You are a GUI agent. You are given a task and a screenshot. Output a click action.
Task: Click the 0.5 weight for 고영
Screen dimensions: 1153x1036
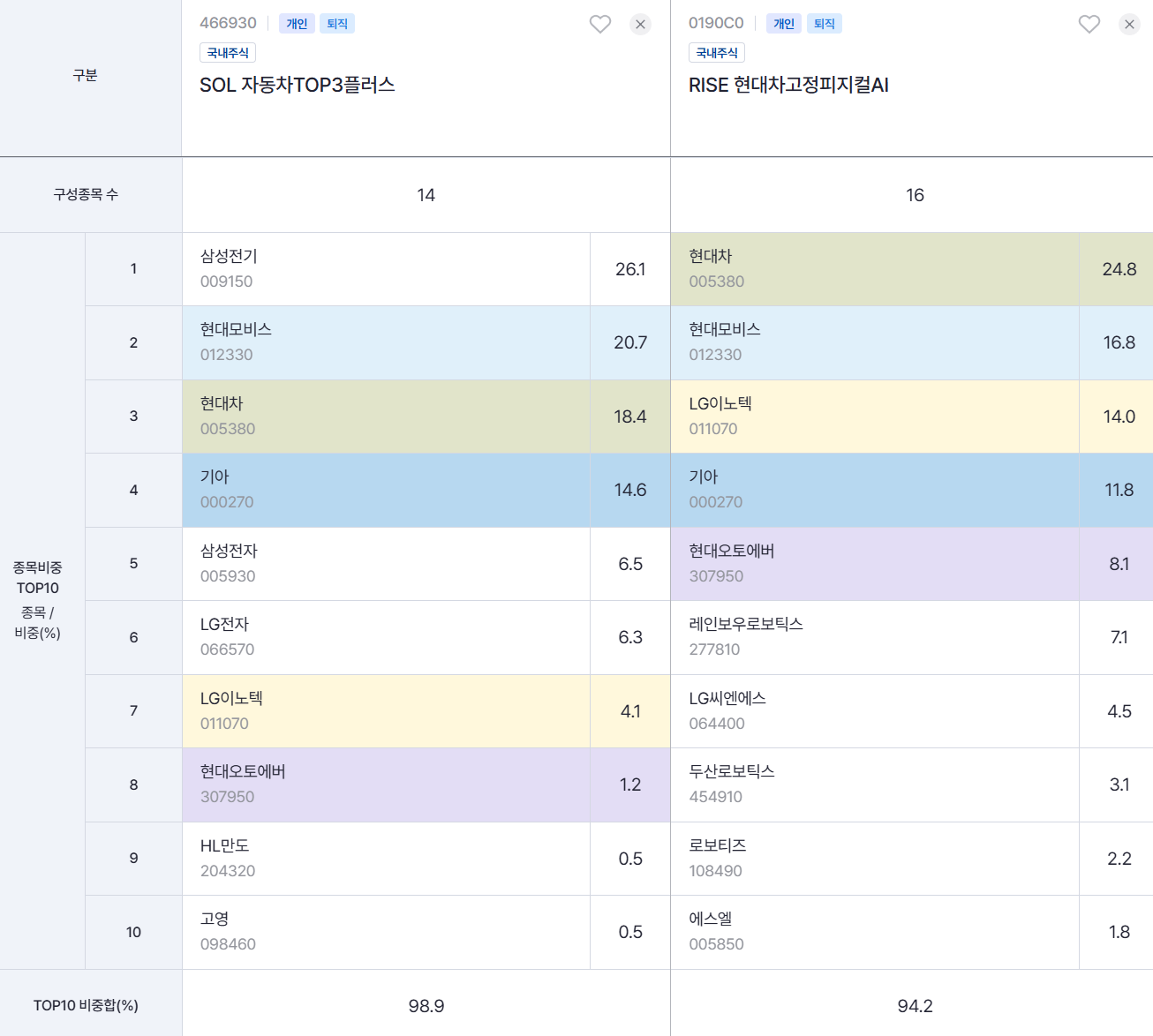pos(630,932)
